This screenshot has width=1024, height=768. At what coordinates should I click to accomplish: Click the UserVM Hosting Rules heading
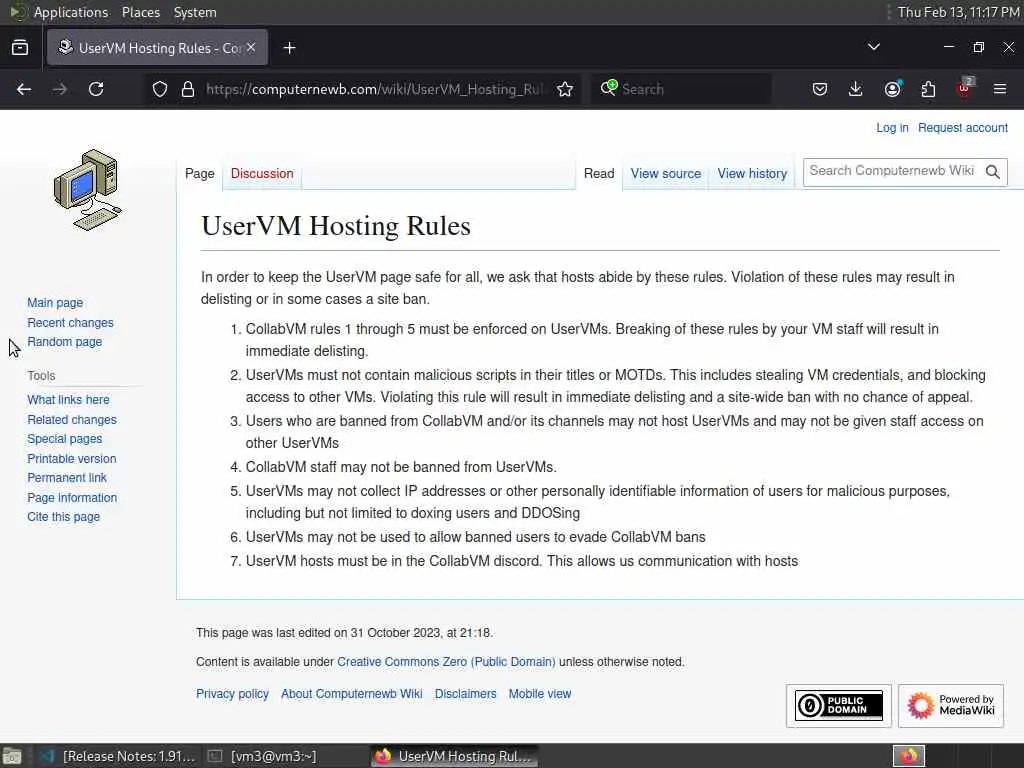tap(336, 226)
